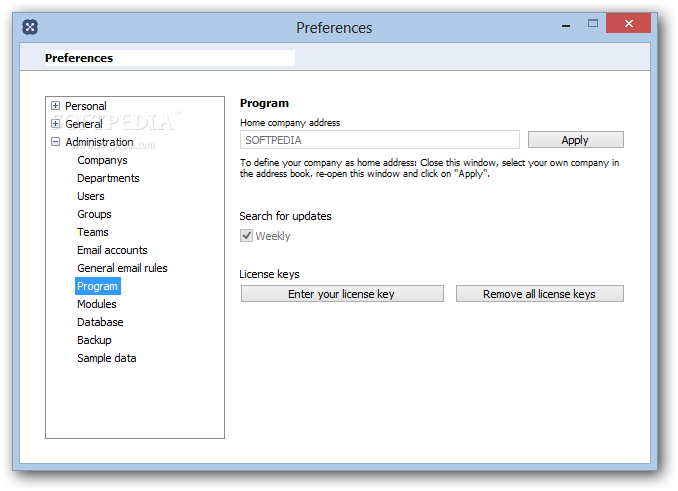Click the application icon in title bar
Screen dimensions: 678x491
(x=30, y=27)
